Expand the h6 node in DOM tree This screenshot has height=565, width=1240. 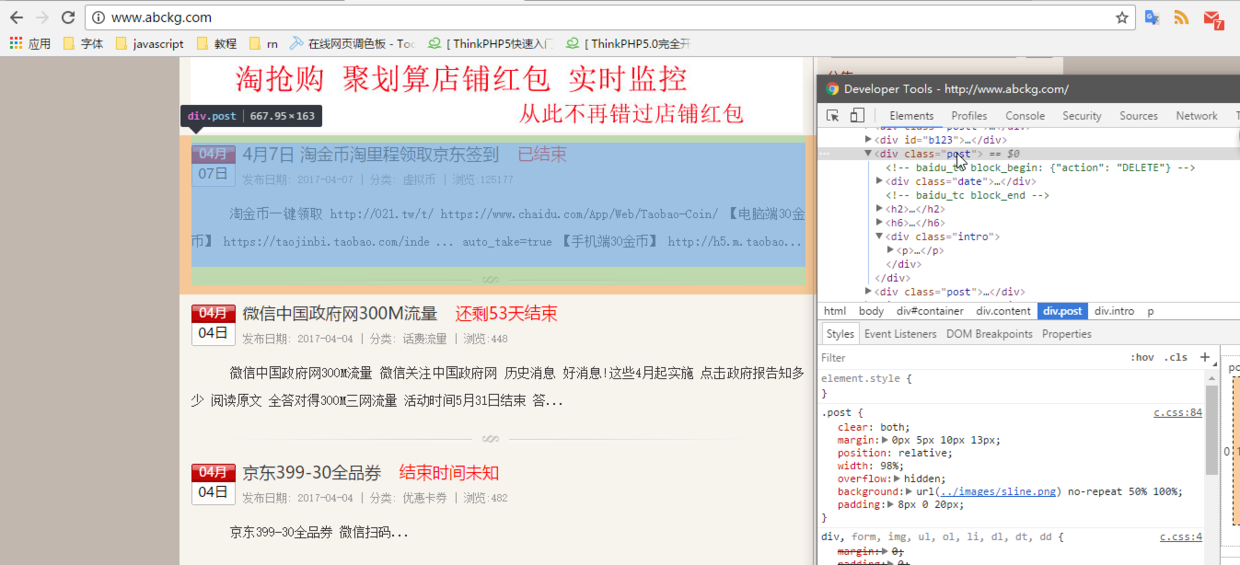(879, 223)
